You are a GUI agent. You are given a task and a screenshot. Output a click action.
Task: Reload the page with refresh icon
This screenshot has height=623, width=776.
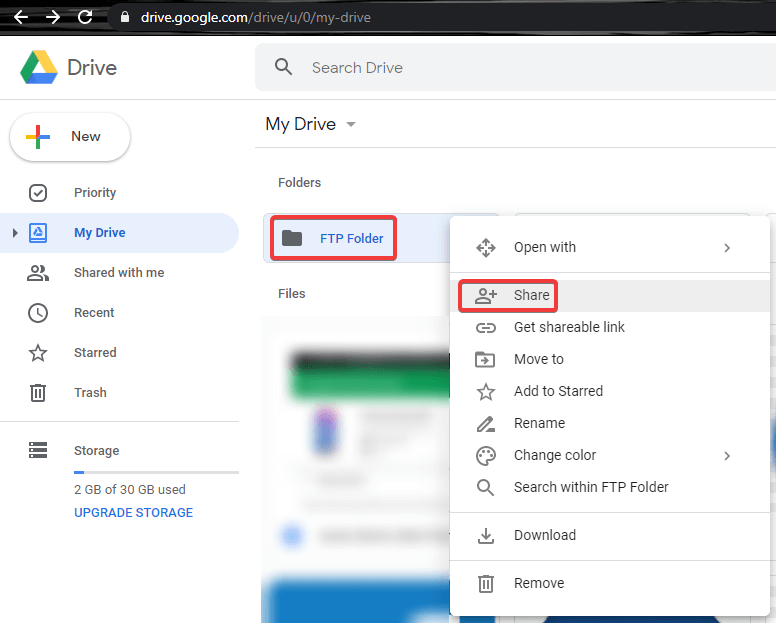(x=85, y=17)
